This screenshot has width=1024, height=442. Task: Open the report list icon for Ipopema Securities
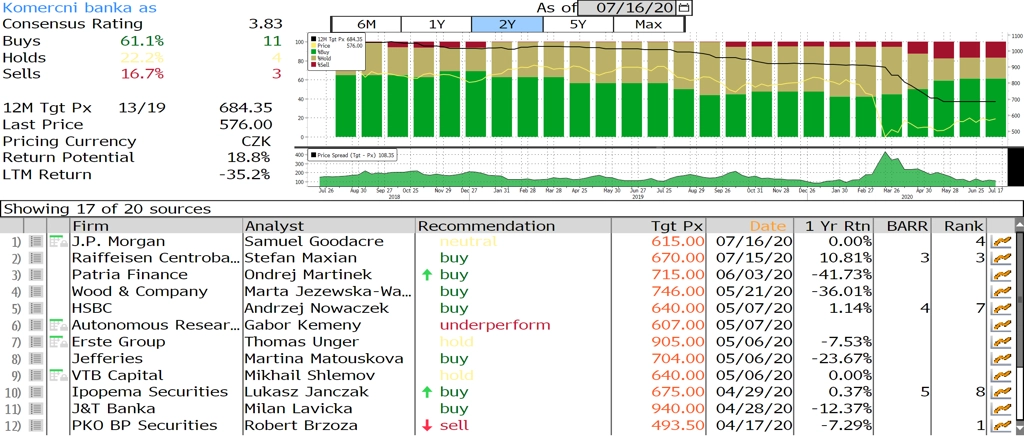[x=37, y=392]
